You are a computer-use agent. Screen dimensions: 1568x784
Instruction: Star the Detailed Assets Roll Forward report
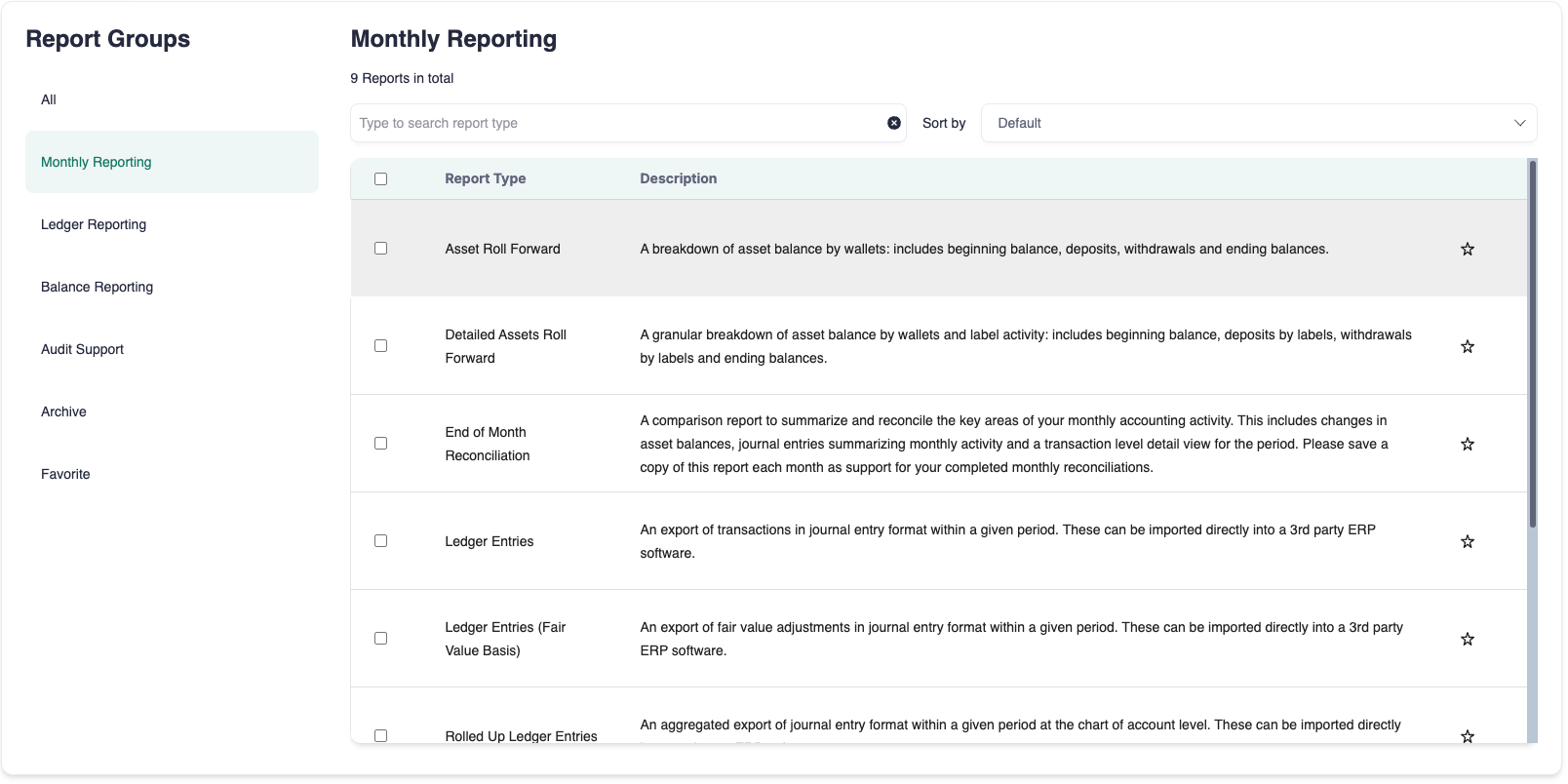coord(1467,346)
